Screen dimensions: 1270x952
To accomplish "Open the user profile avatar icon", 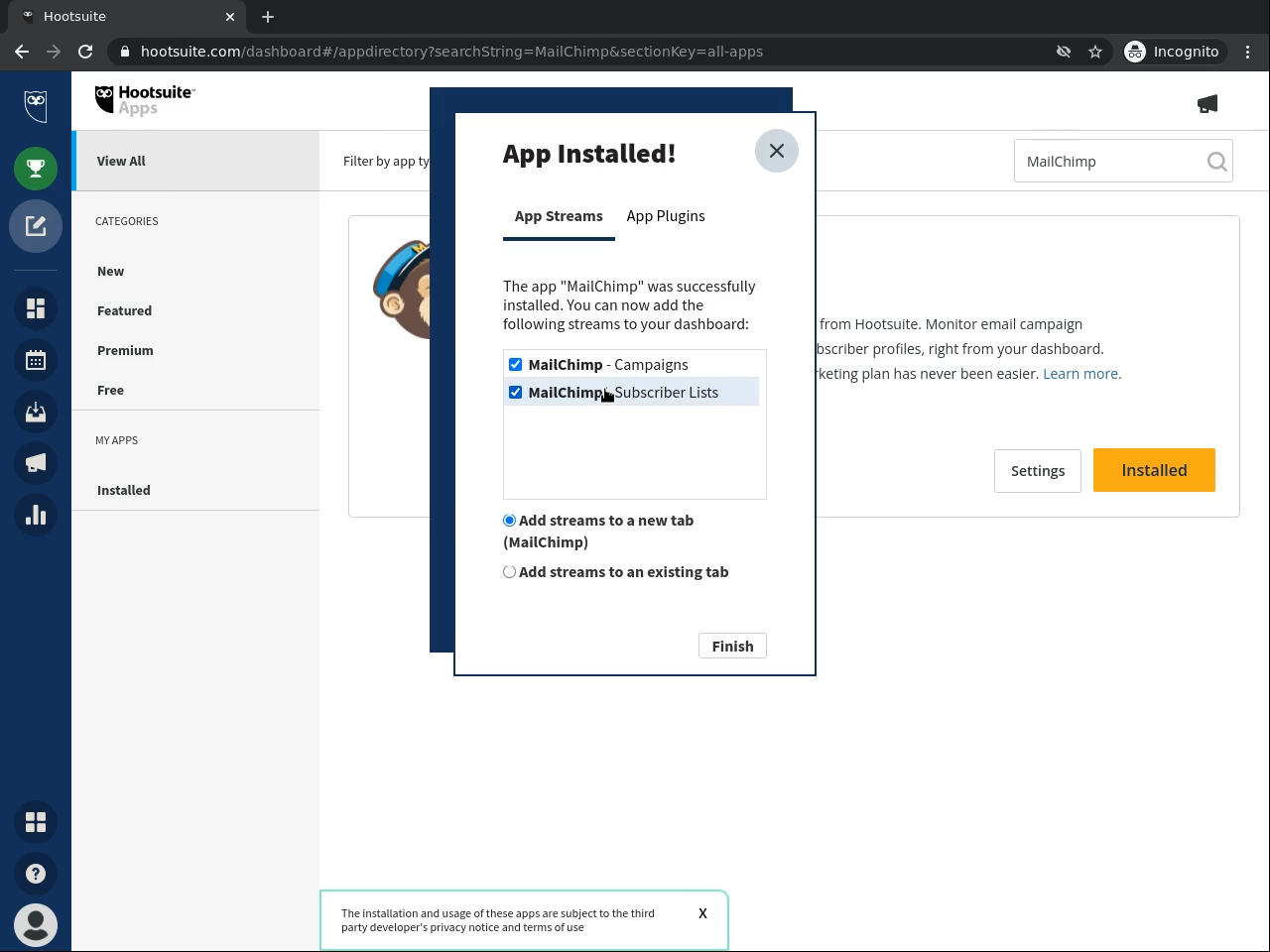I will coord(36,925).
